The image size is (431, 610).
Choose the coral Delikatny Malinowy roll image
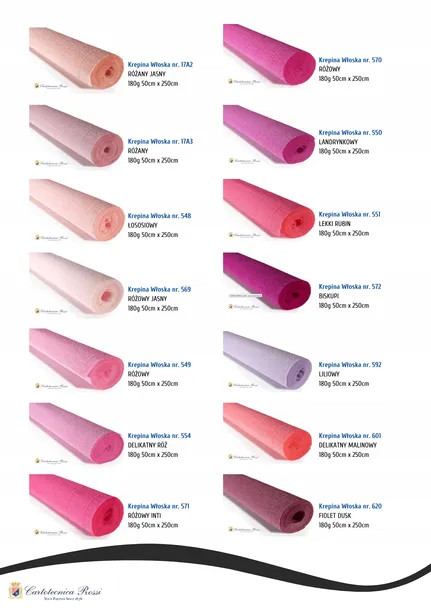click(x=267, y=431)
